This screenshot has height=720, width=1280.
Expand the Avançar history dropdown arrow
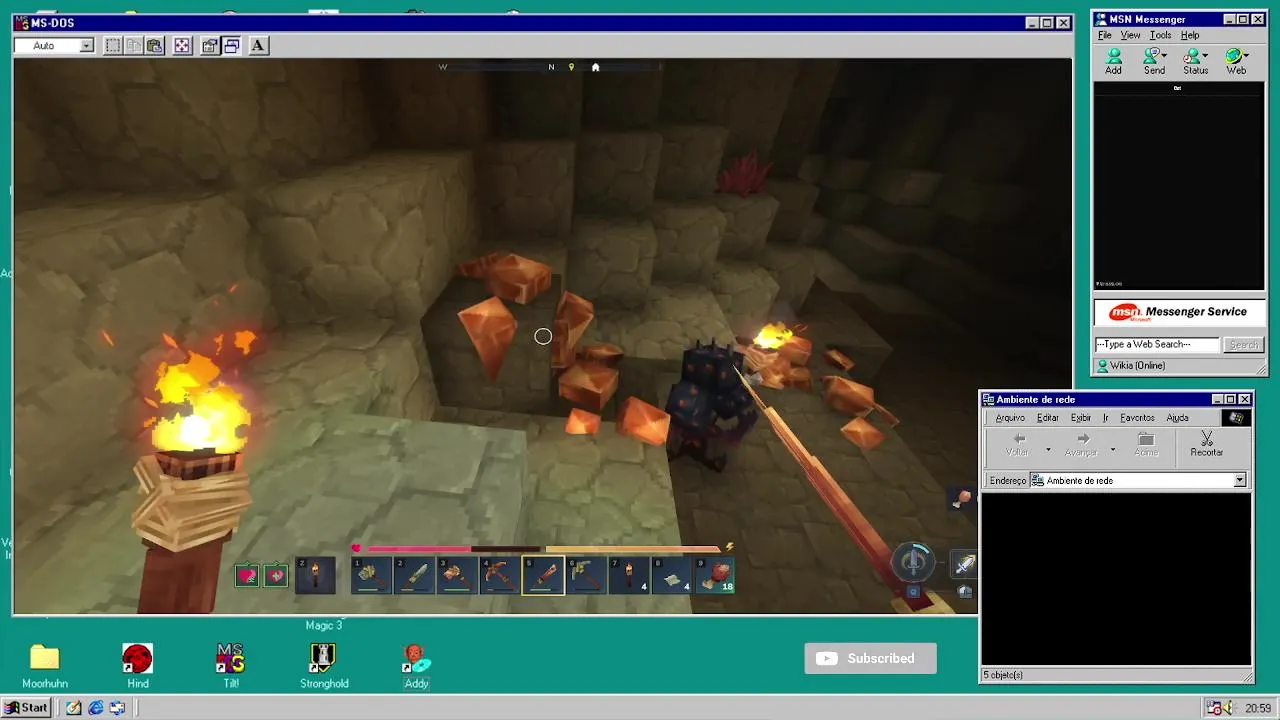(x=1112, y=449)
